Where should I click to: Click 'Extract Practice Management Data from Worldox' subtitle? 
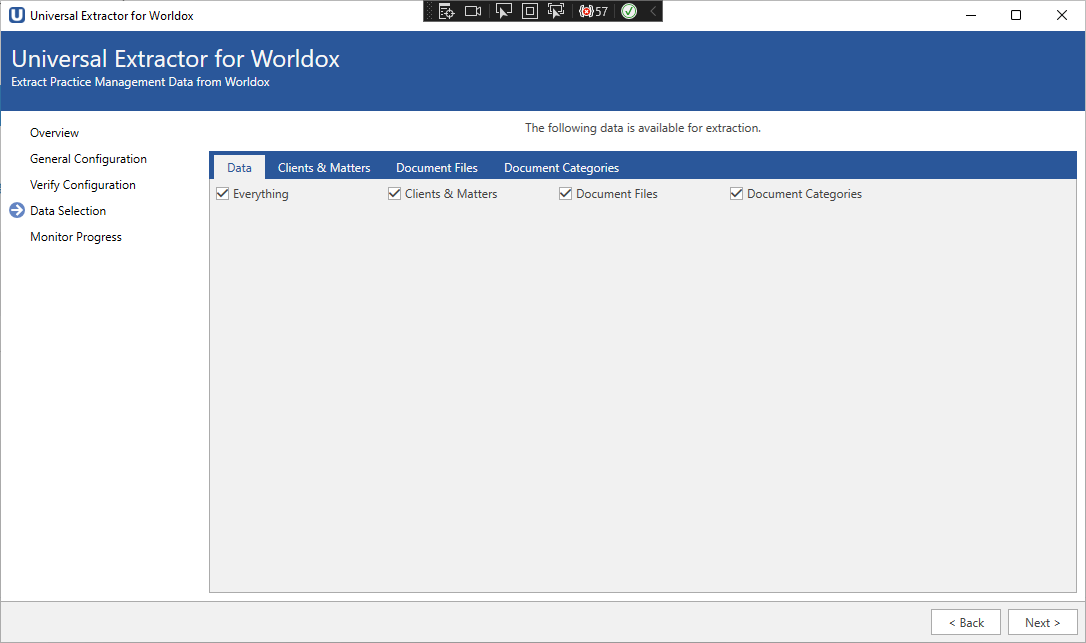pos(141,82)
